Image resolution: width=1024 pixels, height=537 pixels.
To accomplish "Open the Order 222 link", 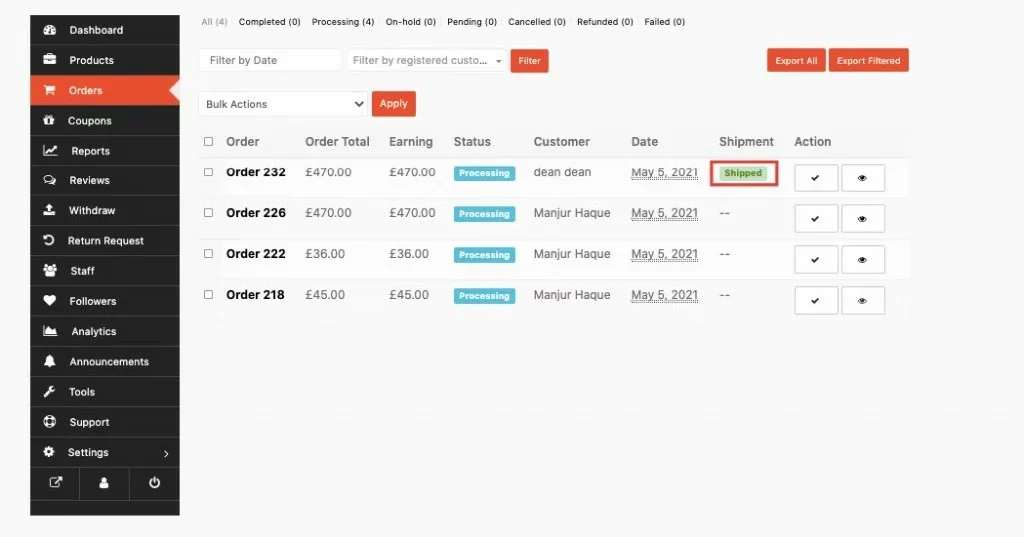I will (x=255, y=253).
